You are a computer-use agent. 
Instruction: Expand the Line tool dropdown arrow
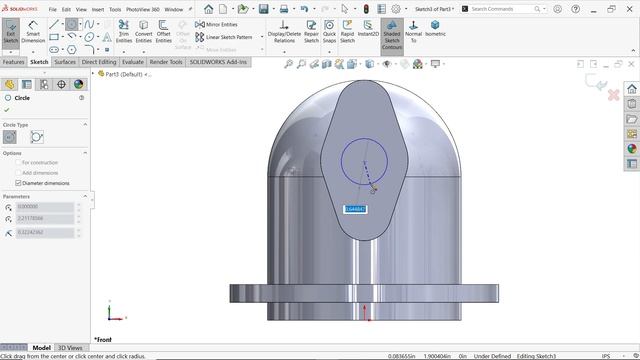click(x=62, y=24)
